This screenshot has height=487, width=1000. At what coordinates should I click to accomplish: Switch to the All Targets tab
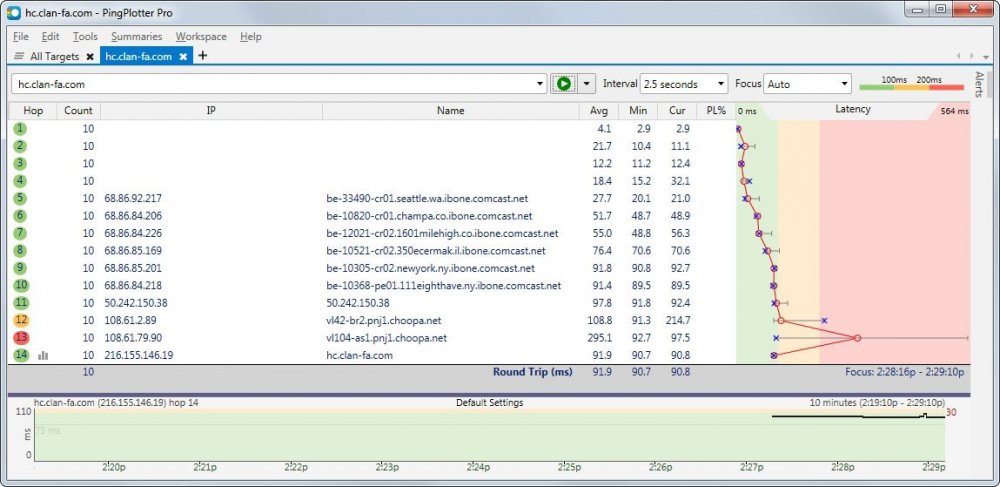tap(54, 56)
